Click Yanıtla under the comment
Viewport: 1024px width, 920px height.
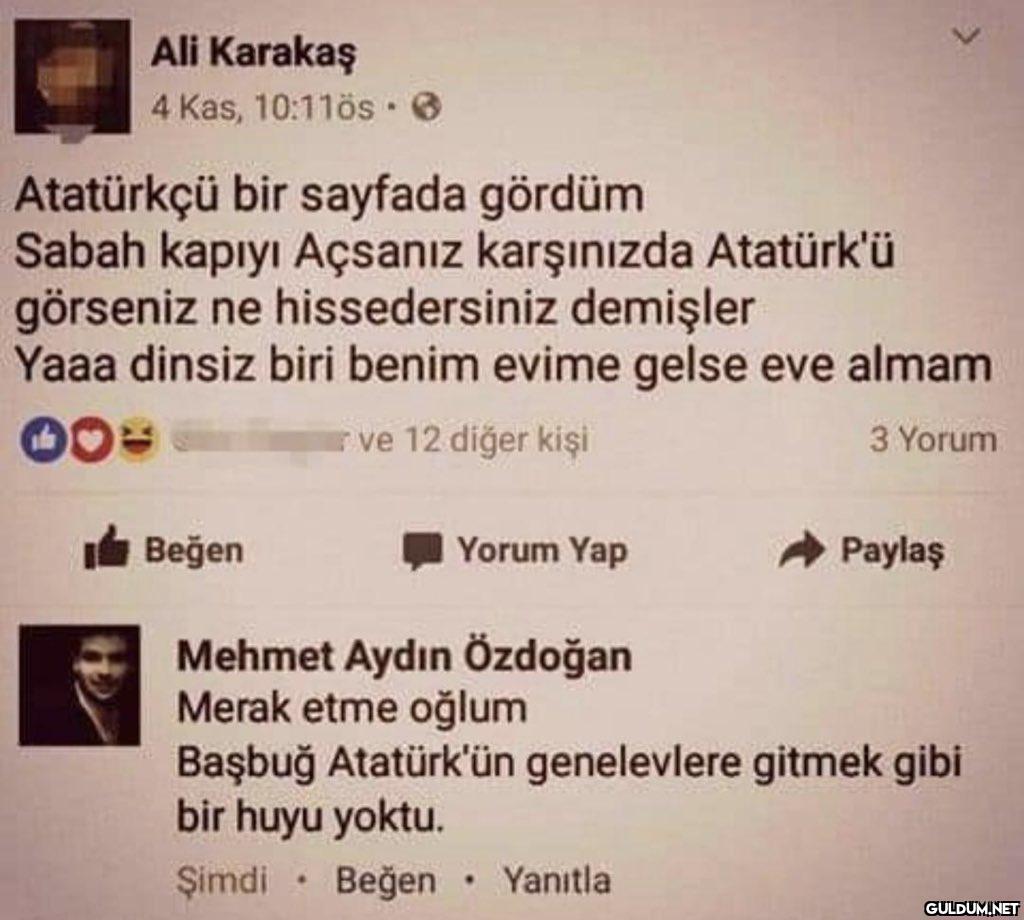click(x=556, y=880)
